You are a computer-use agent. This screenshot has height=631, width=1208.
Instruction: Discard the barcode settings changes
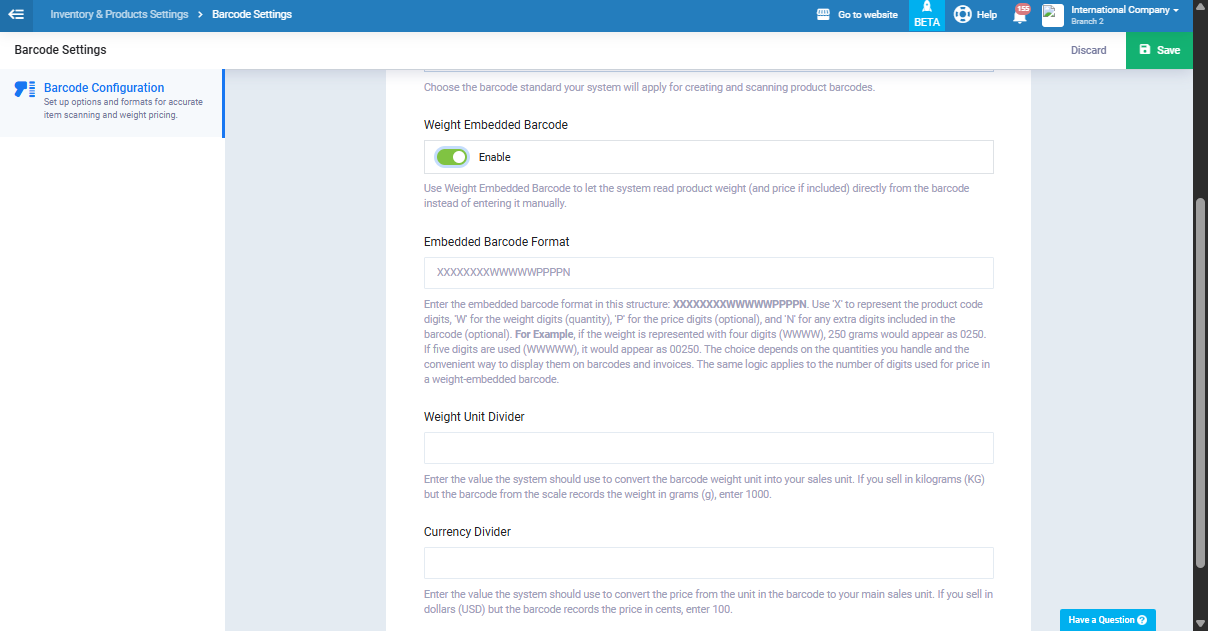coord(1088,50)
